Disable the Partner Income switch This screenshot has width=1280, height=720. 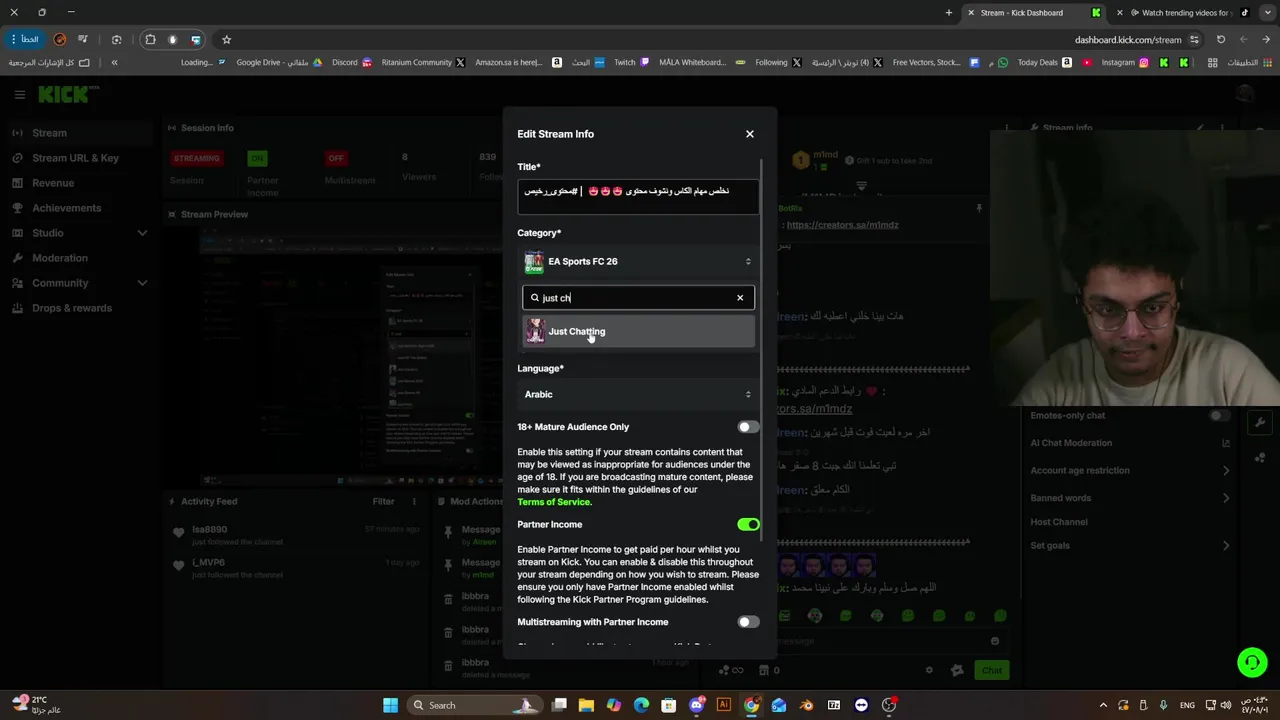[x=748, y=524]
